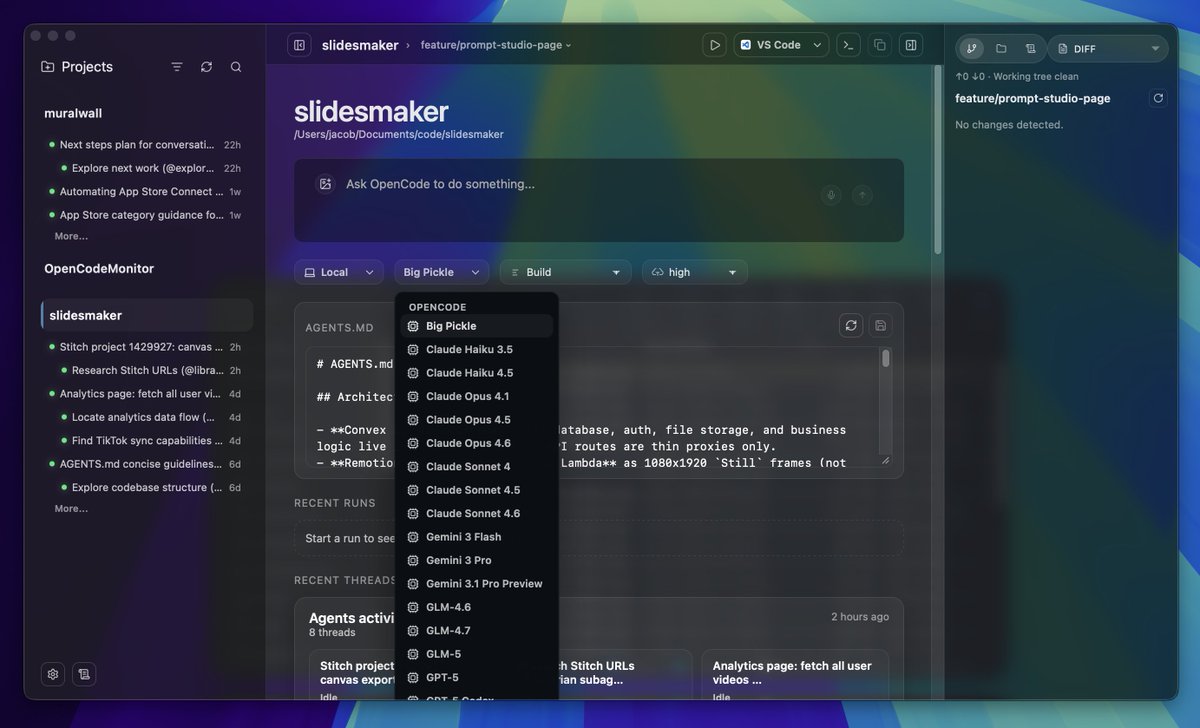Select the folder view in right panel
The height and width of the screenshot is (728, 1200).
coord(1001,48)
